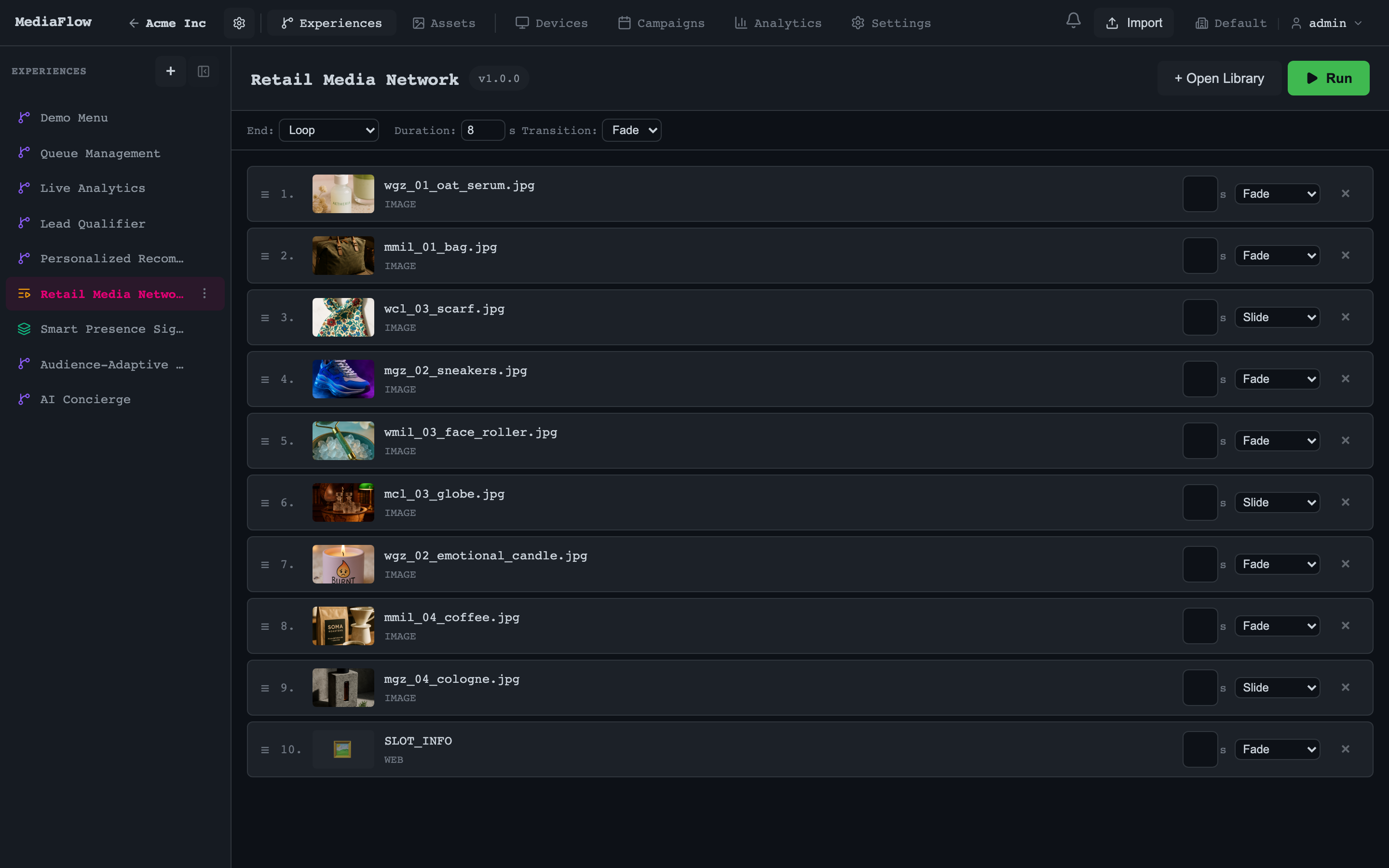This screenshot has height=868, width=1389.
Task: Change the transition dropdown for mcl_03_globe.jpg
Action: pos(1277,502)
